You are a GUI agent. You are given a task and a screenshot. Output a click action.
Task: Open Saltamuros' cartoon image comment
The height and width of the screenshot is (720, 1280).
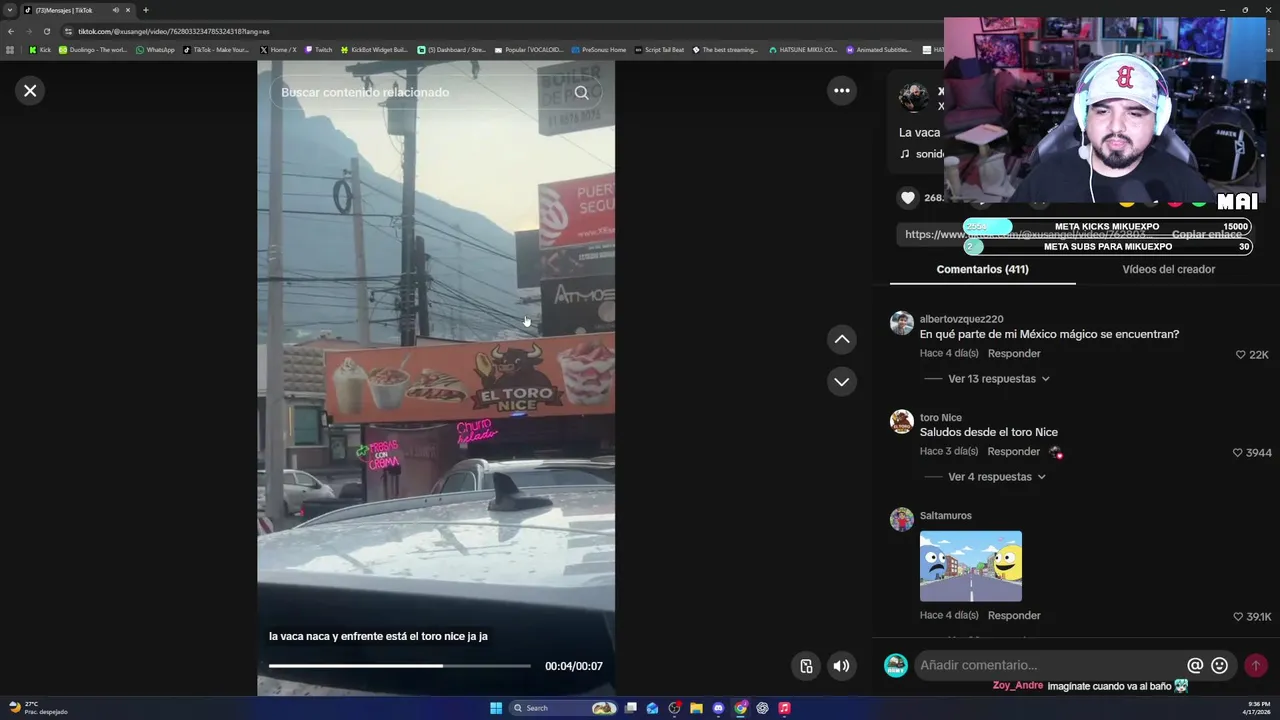(x=971, y=566)
